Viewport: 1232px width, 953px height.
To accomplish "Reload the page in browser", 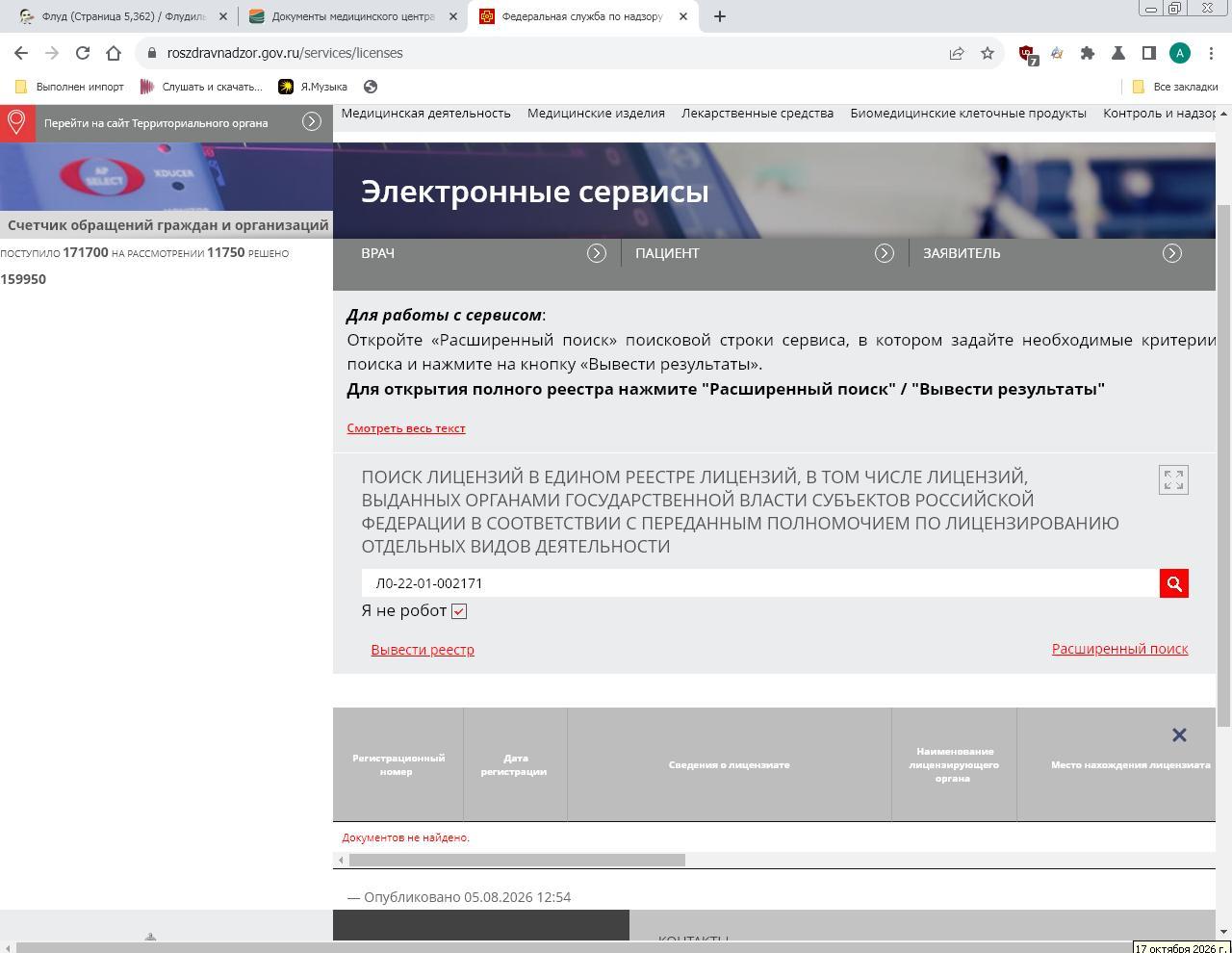I will [x=83, y=53].
